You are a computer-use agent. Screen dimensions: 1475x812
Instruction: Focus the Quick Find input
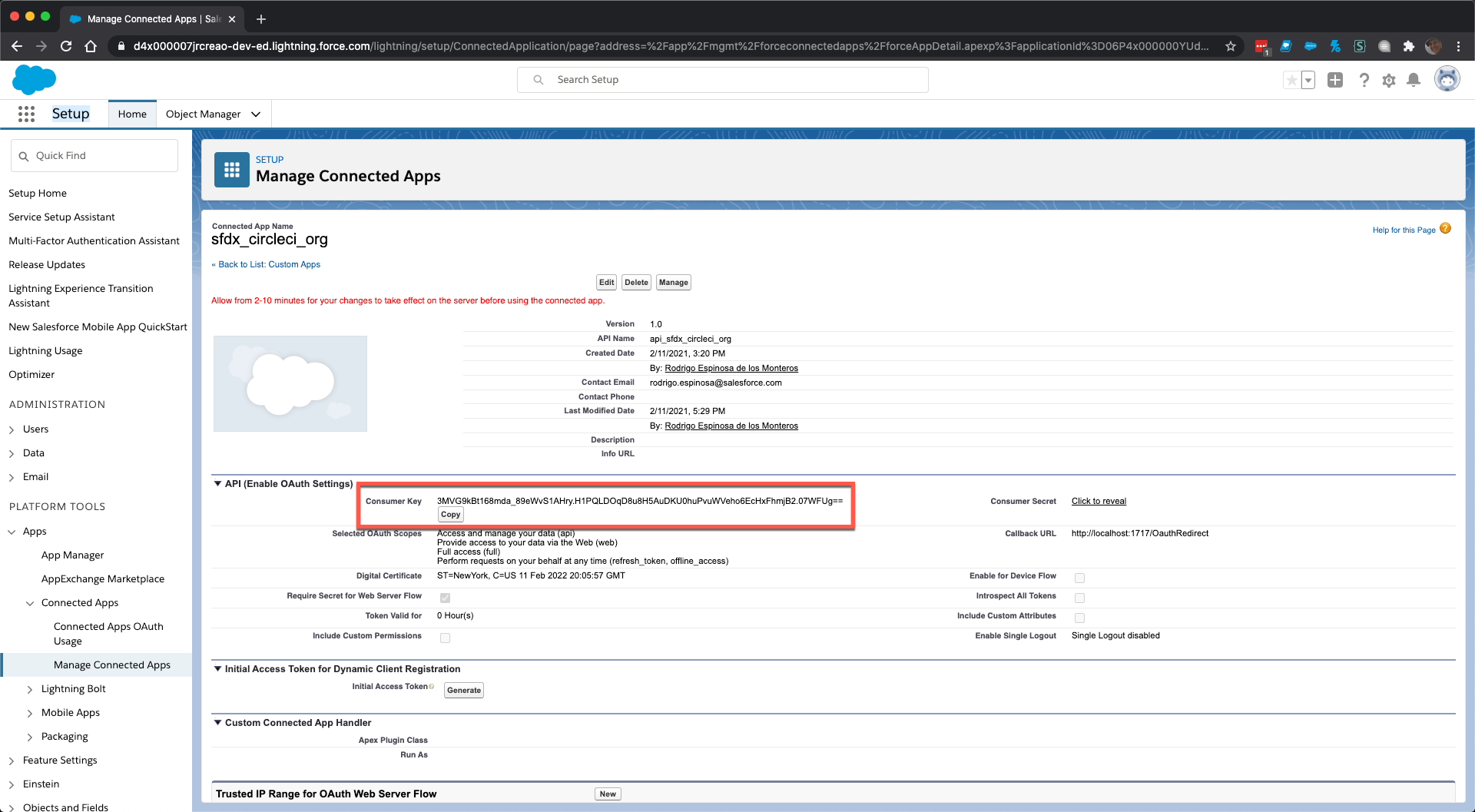(94, 156)
